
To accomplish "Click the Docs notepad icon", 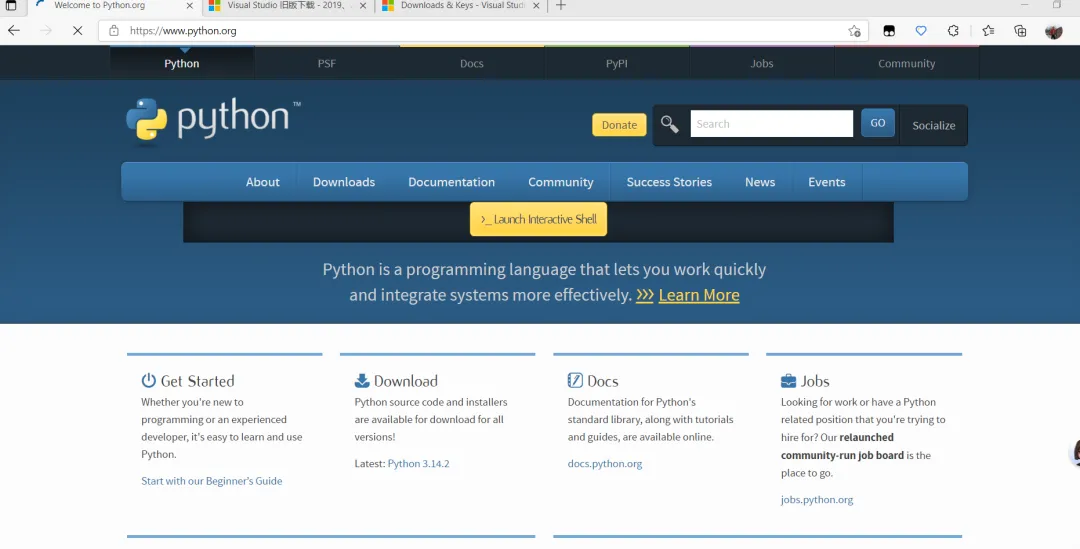I will coord(575,380).
